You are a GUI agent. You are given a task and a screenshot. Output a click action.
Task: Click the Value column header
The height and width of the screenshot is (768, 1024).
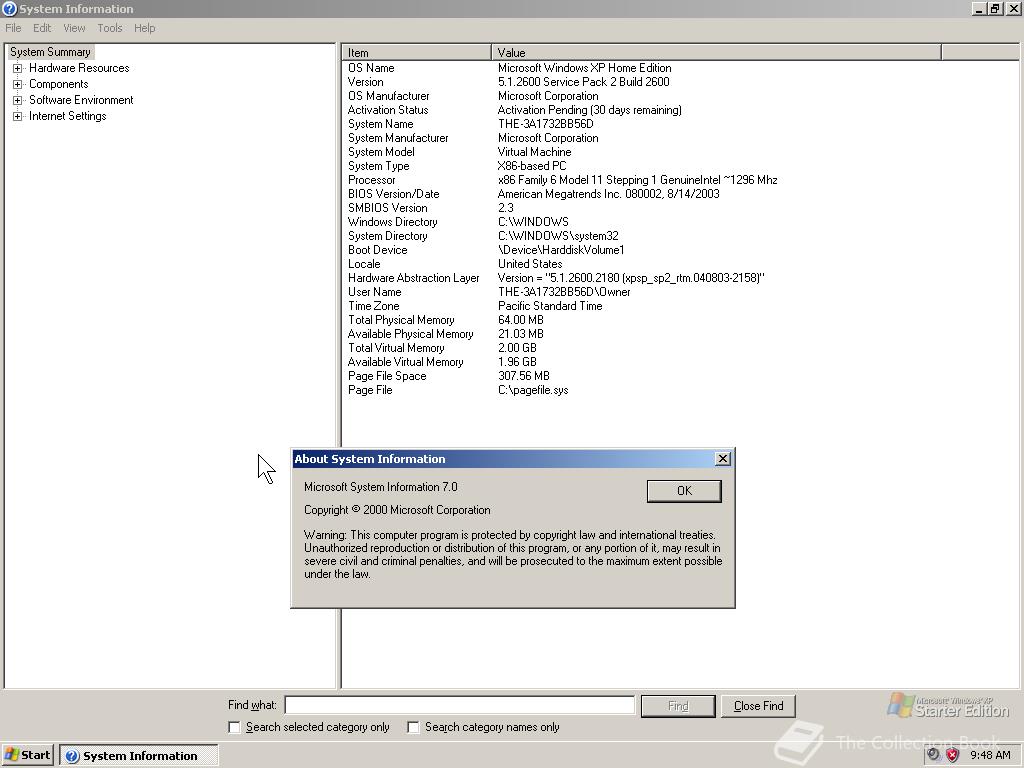point(716,52)
